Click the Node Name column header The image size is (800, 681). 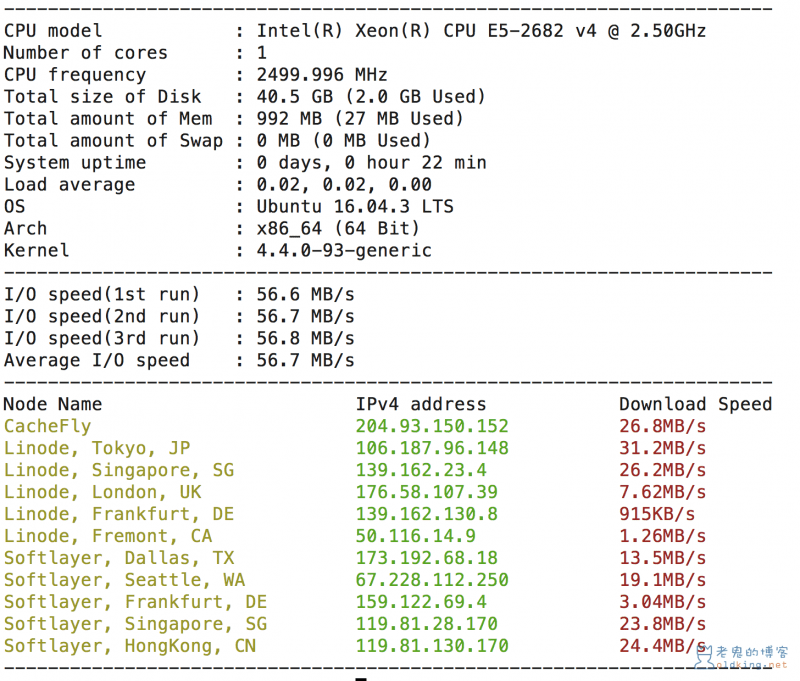[53, 404]
